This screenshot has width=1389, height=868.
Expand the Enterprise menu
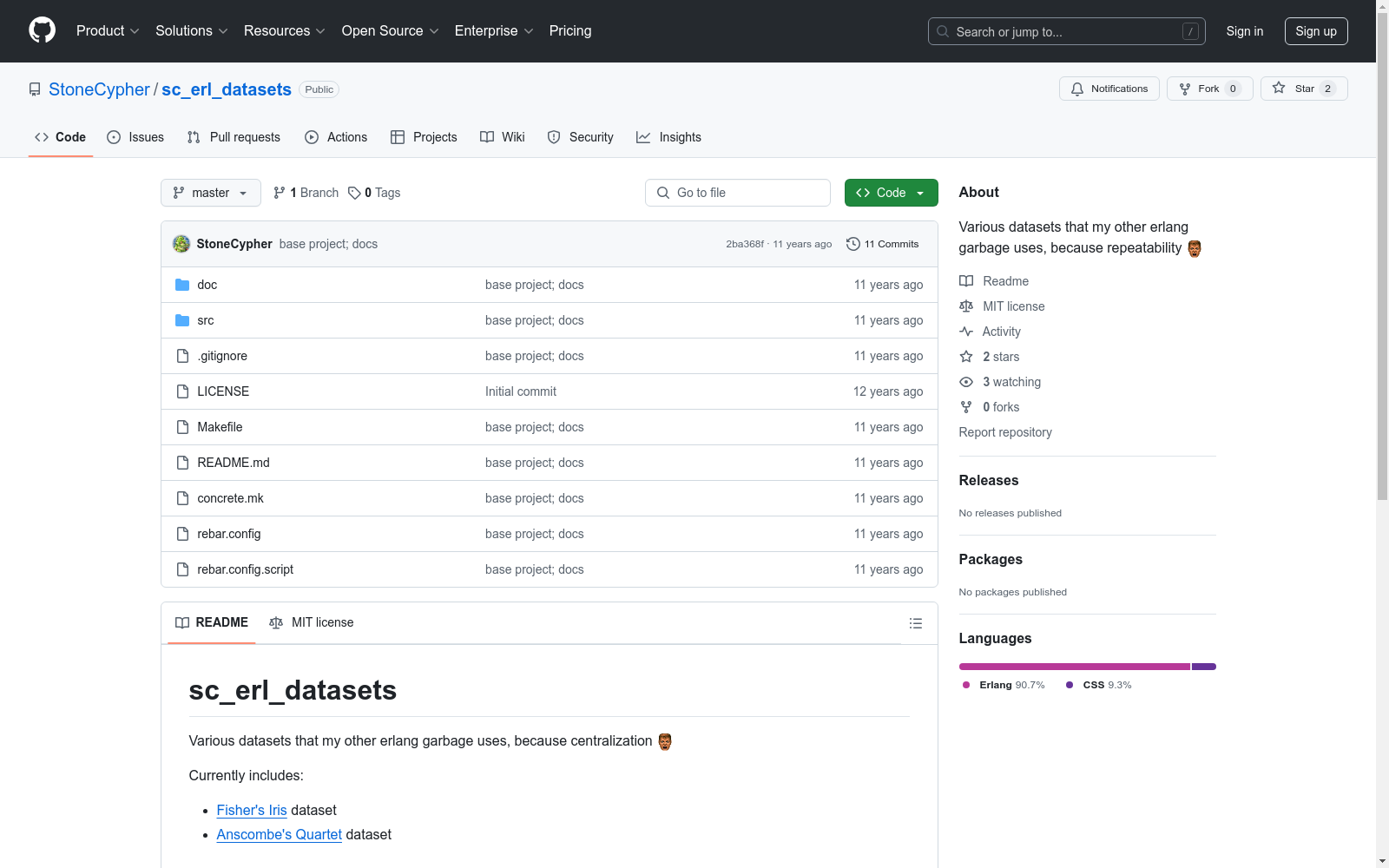(494, 31)
